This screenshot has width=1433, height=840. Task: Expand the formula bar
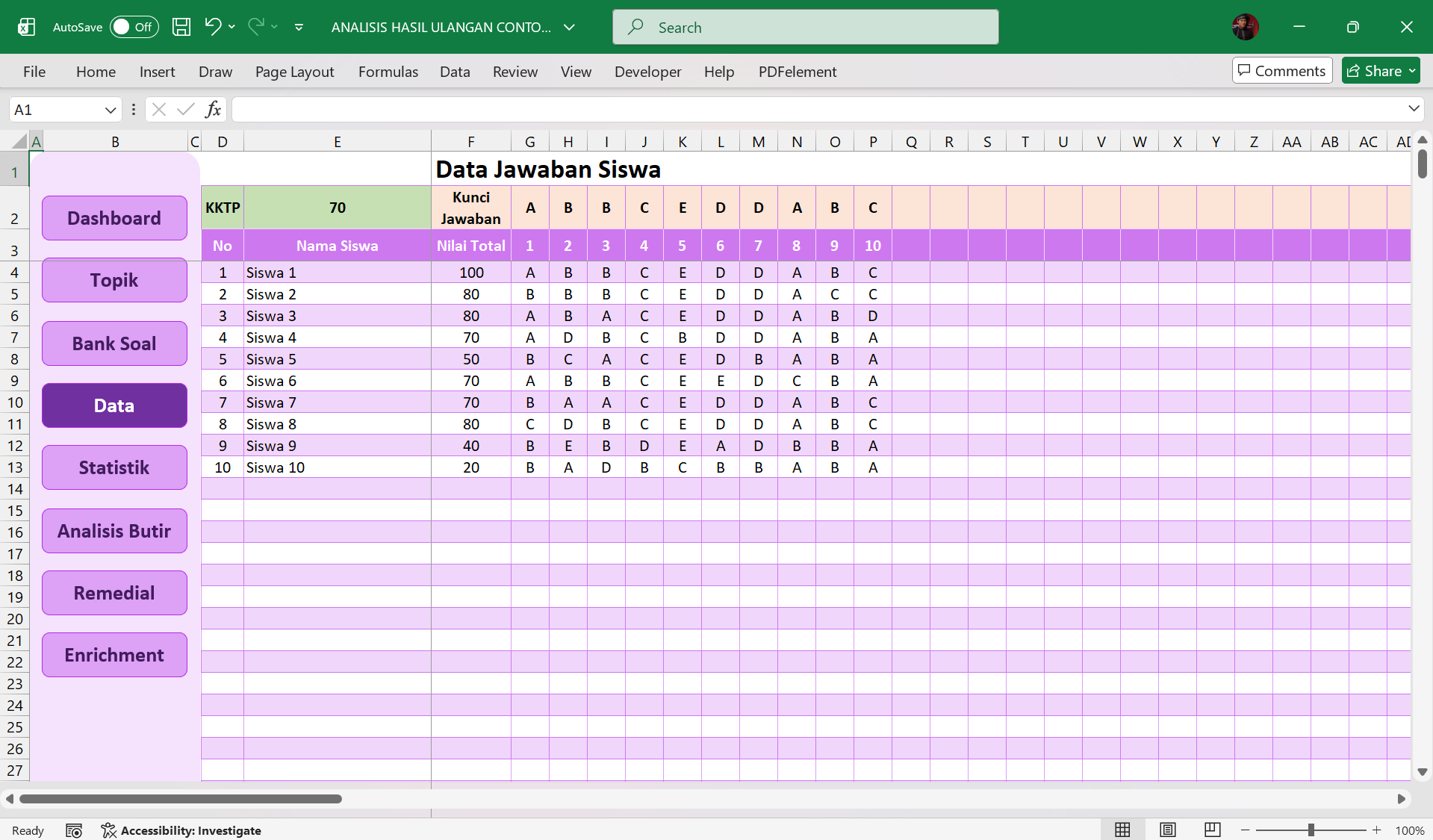1413,109
